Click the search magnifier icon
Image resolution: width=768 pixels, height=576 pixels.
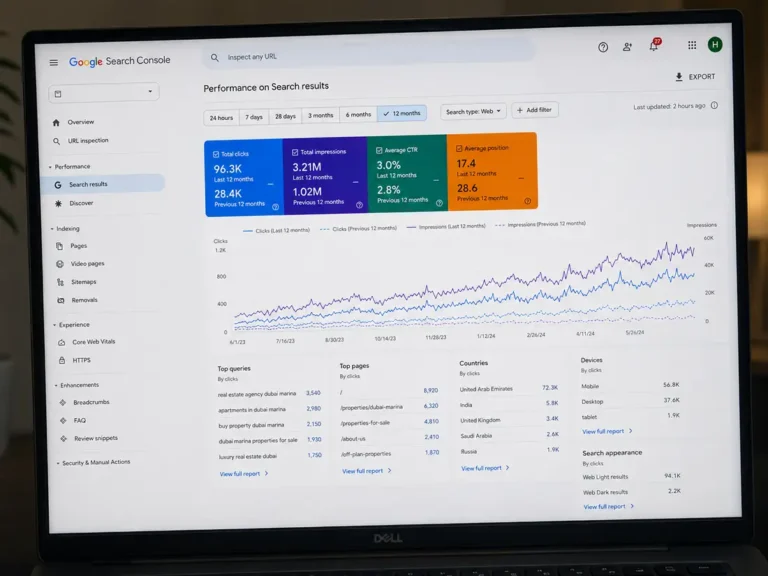215,58
